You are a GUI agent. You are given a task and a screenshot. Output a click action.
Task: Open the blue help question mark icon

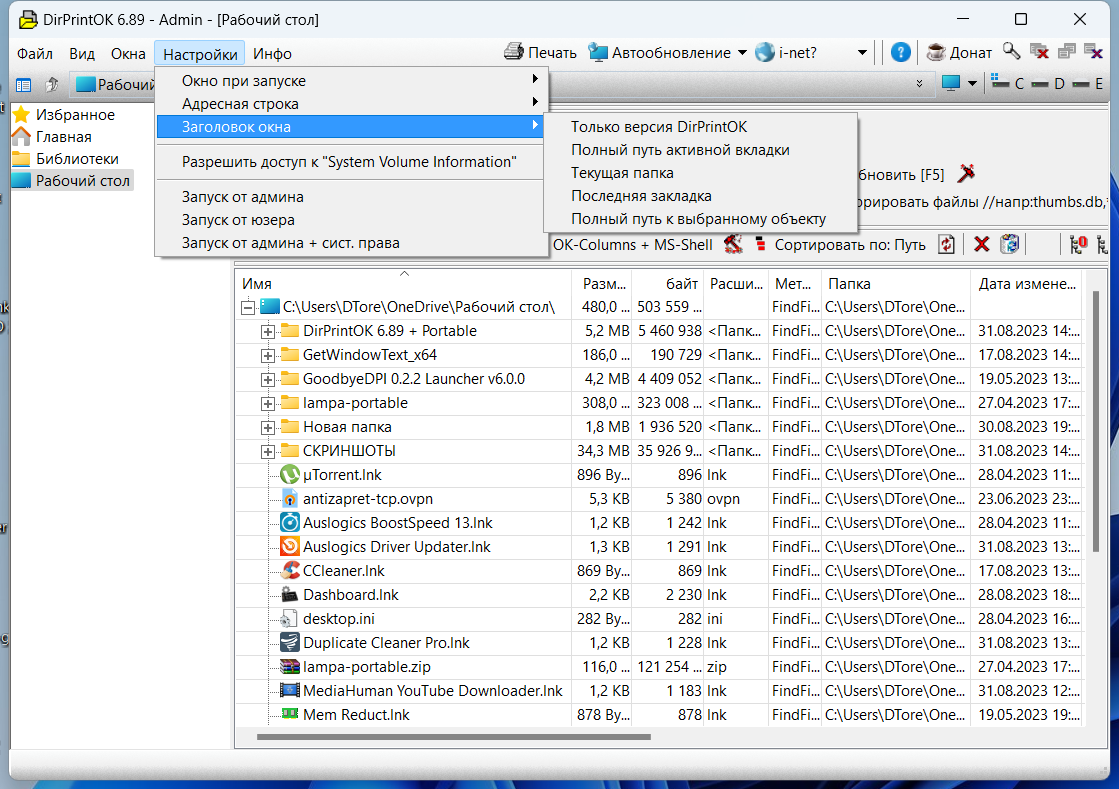[901, 52]
